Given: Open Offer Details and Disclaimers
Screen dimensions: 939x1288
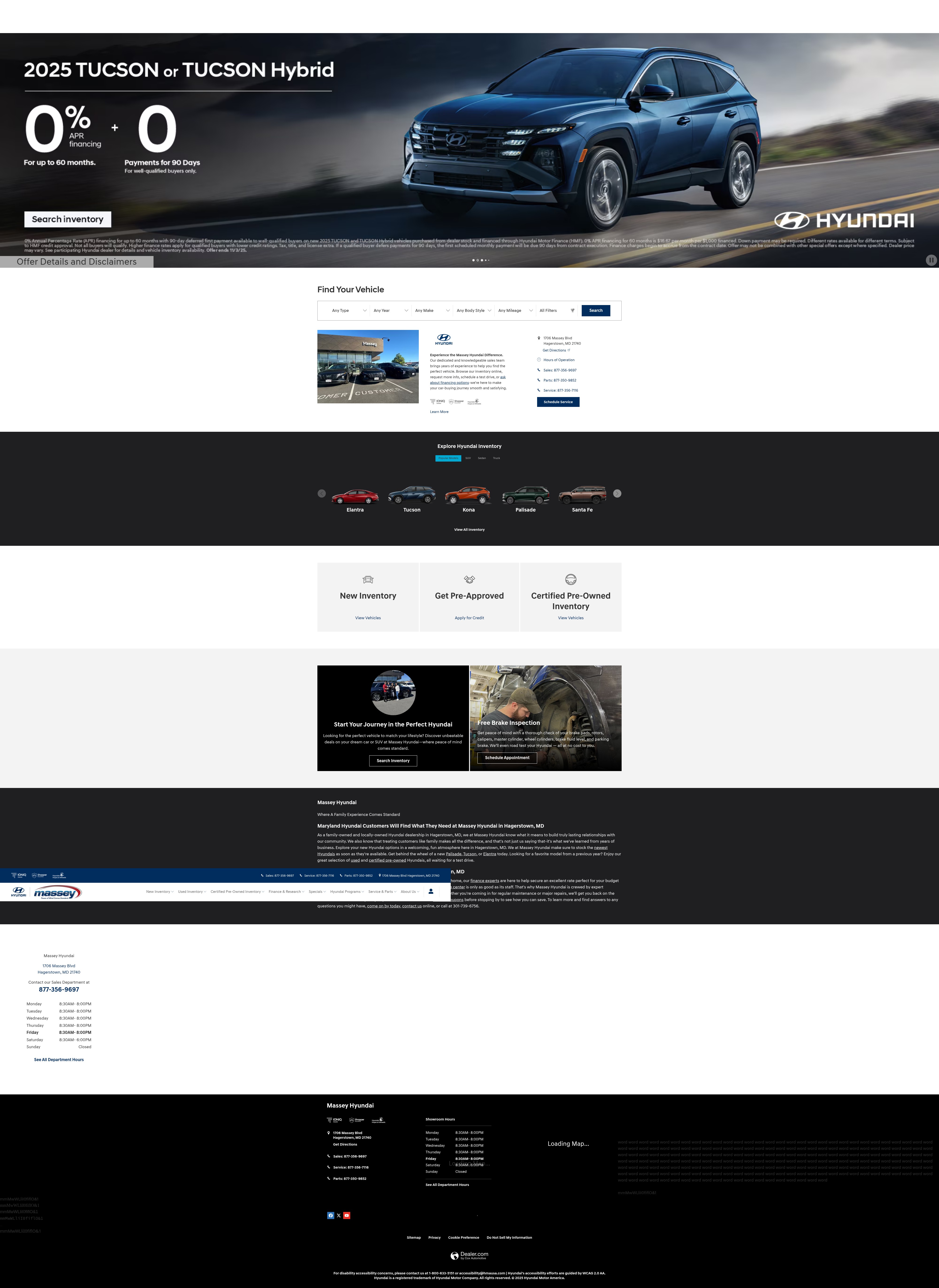Looking at the screenshot, I should click(77, 262).
